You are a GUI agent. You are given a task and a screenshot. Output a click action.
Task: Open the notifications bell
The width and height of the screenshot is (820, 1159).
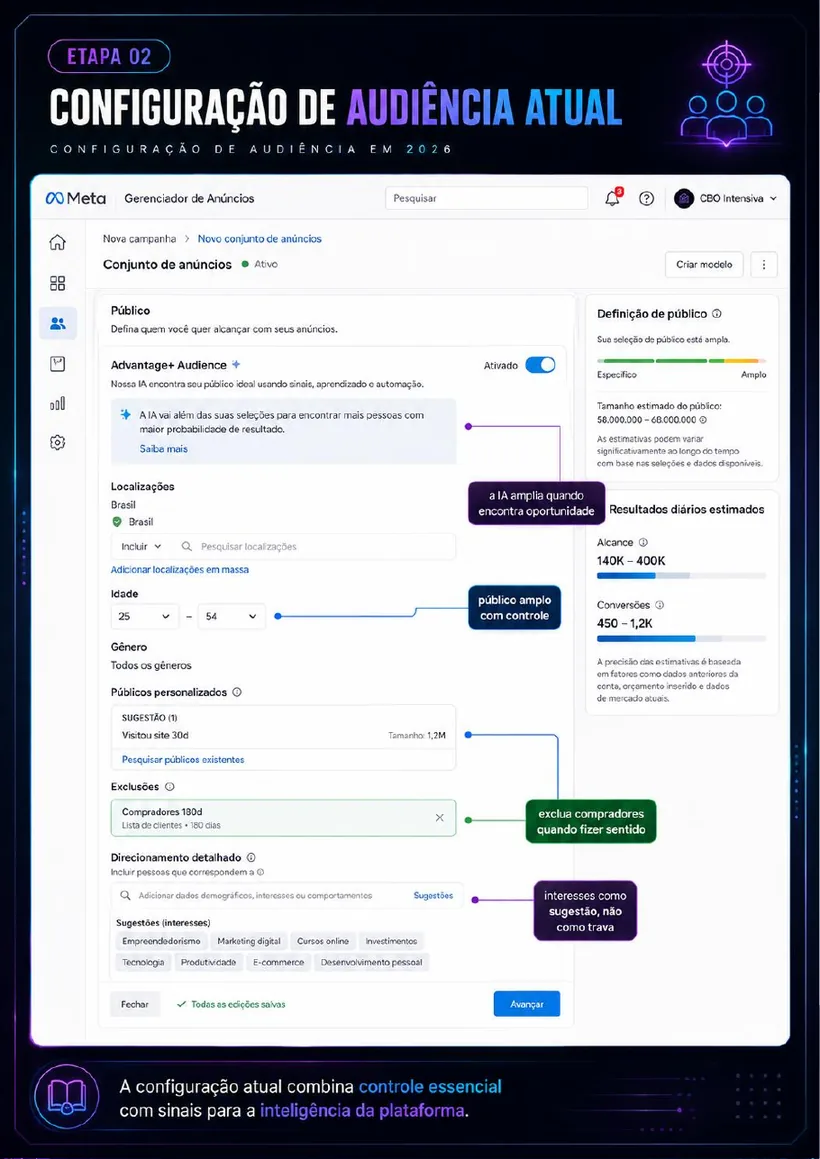coord(612,198)
